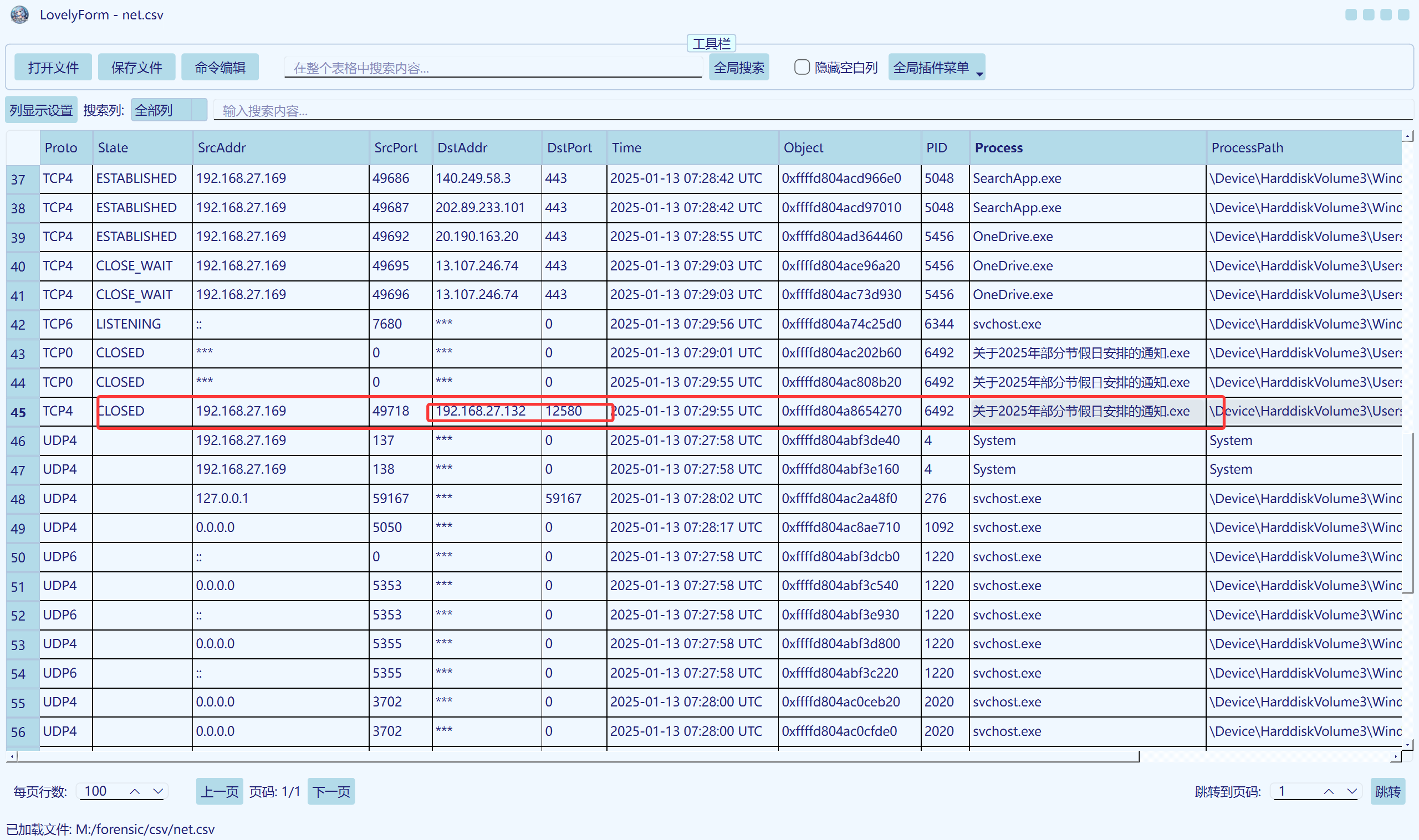Screen dimensions: 1419x840
Task: Click row 48 source address 127.0.0.1
Action: (x=281, y=499)
